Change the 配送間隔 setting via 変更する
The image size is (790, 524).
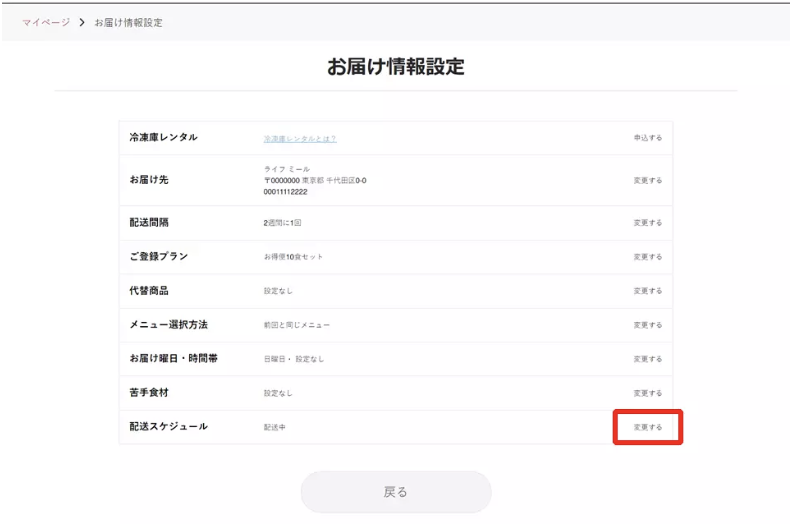[647, 223]
